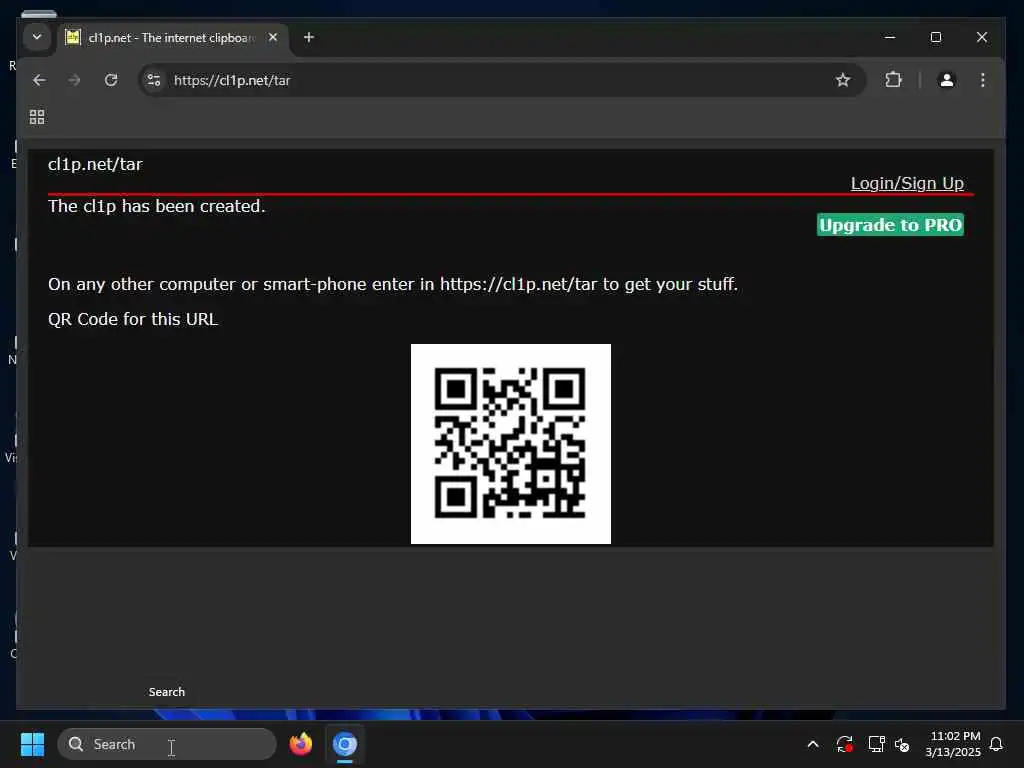Follow the Login/Sign Up link
Screen dimensions: 1024x768
coord(907,184)
